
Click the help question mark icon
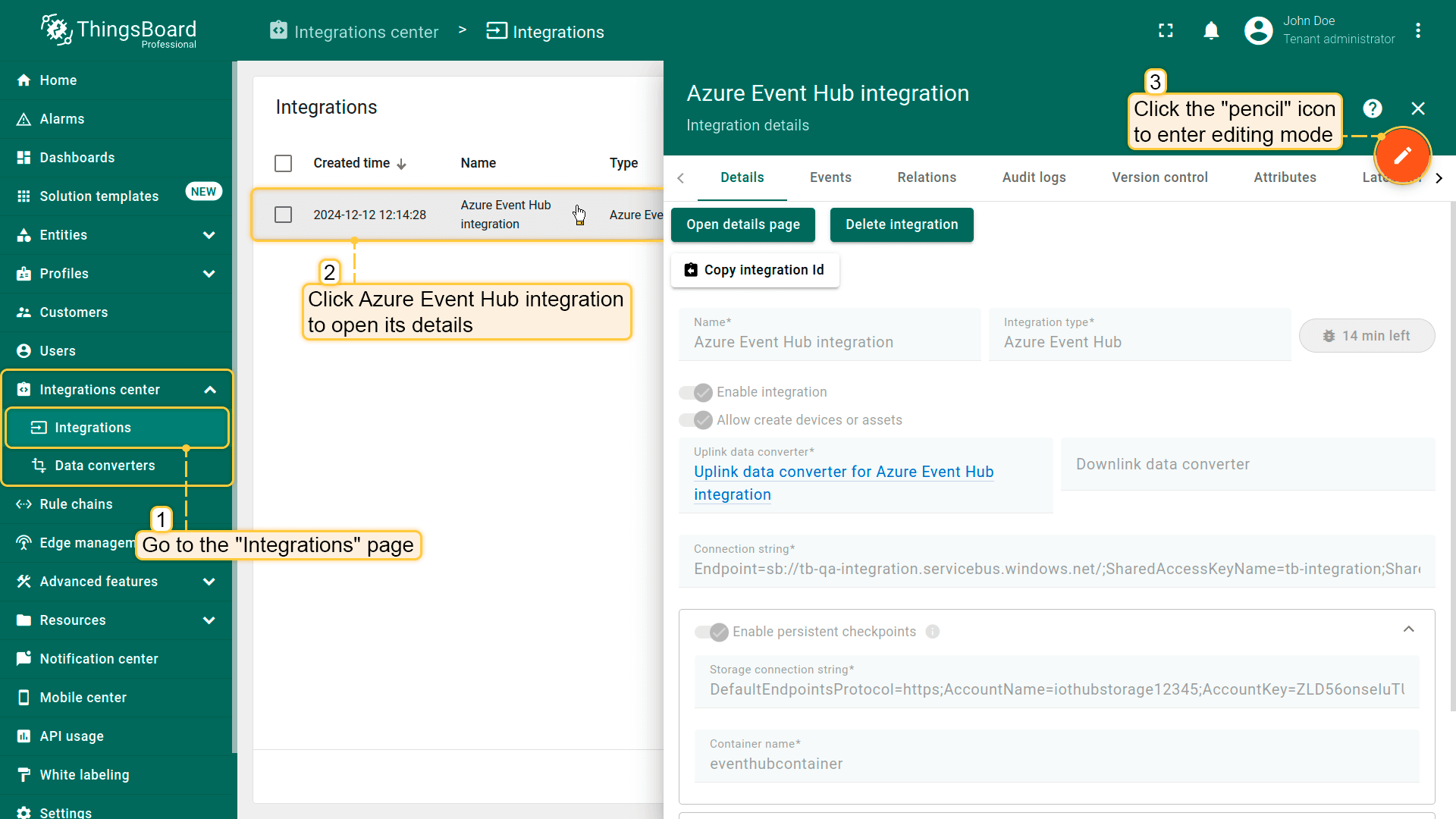click(1372, 108)
